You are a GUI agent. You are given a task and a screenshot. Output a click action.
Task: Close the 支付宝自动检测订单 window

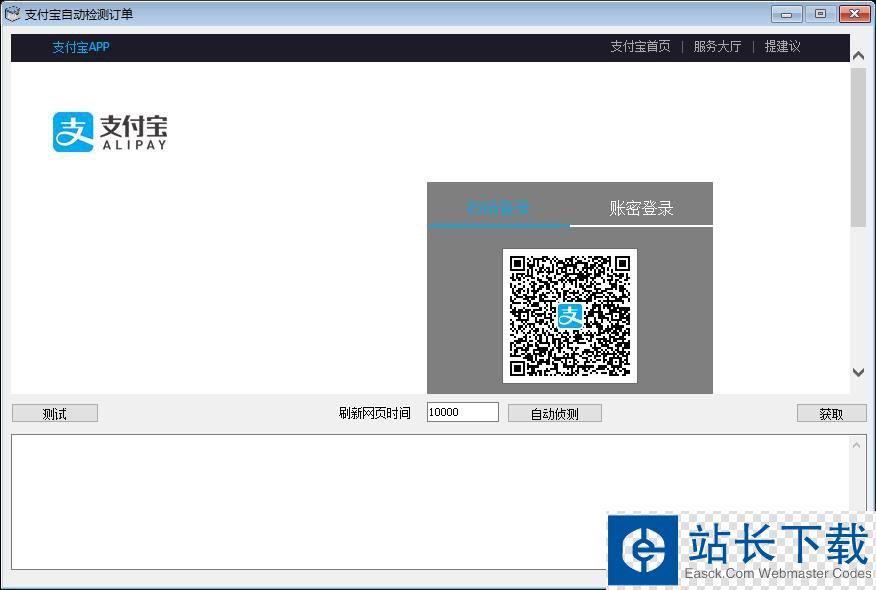tap(854, 14)
